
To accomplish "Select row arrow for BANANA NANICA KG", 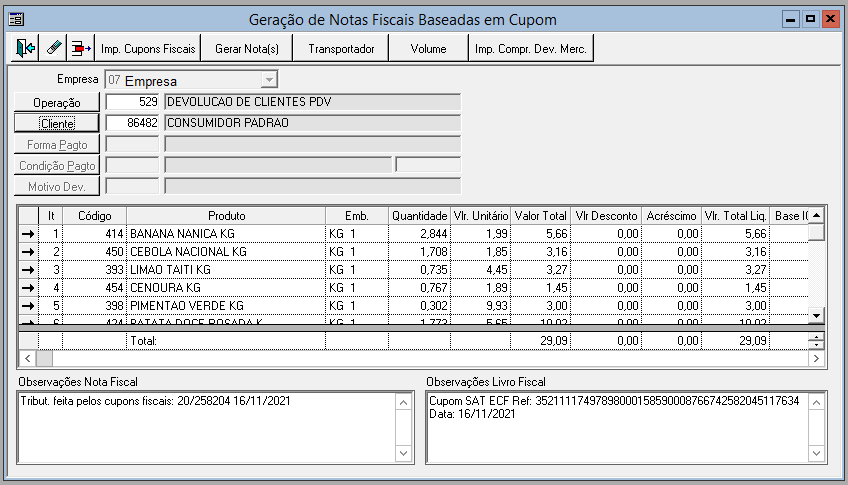I will pos(28,234).
